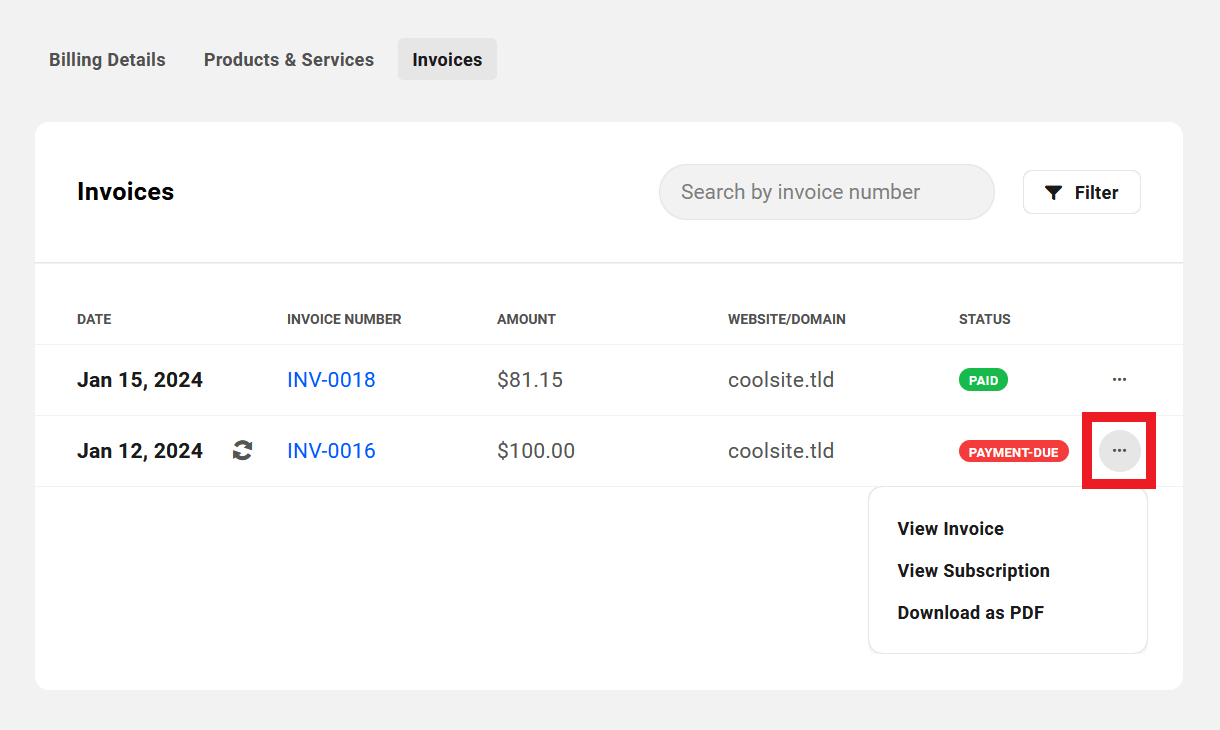Click the invoice number search field

click(x=826, y=192)
